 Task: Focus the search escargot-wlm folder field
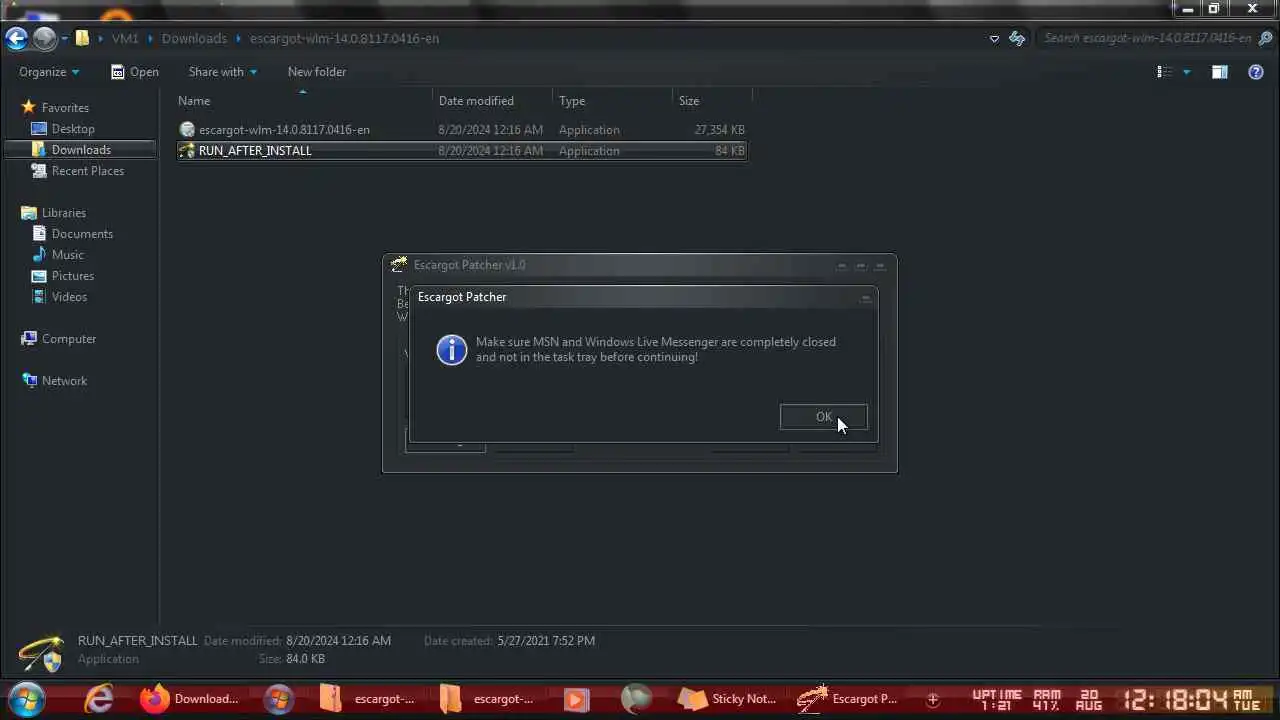click(x=1146, y=38)
